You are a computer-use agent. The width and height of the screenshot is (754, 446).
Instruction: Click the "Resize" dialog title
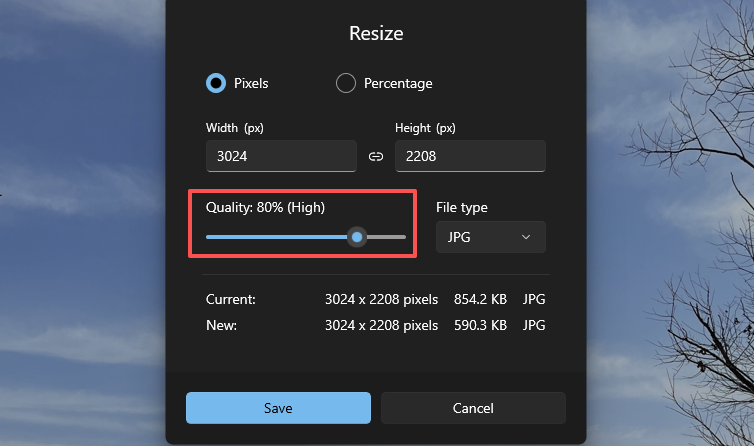pyautogui.click(x=376, y=33)
